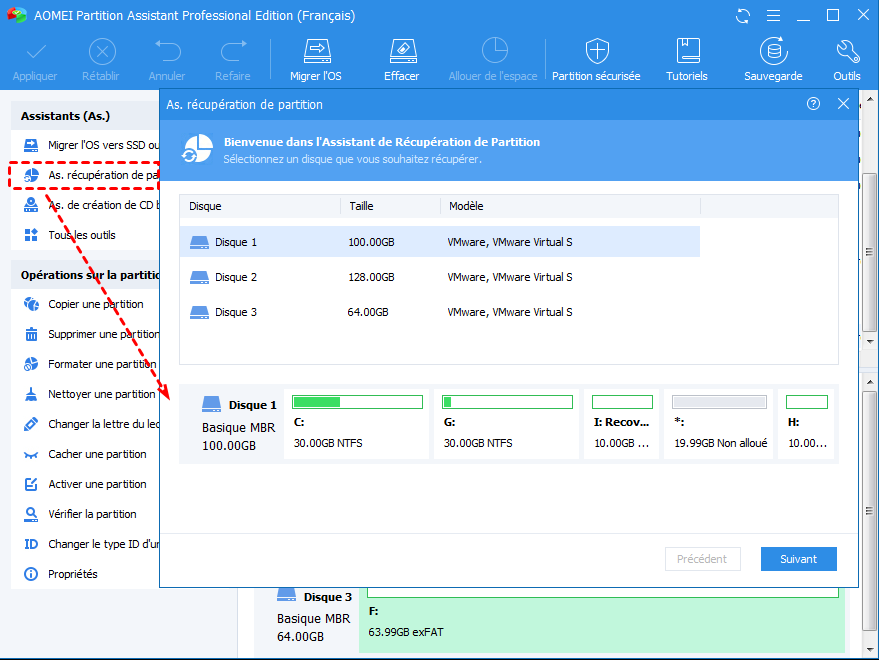
Task: Open Partition sécurisée shield icon
Action: 597,51
